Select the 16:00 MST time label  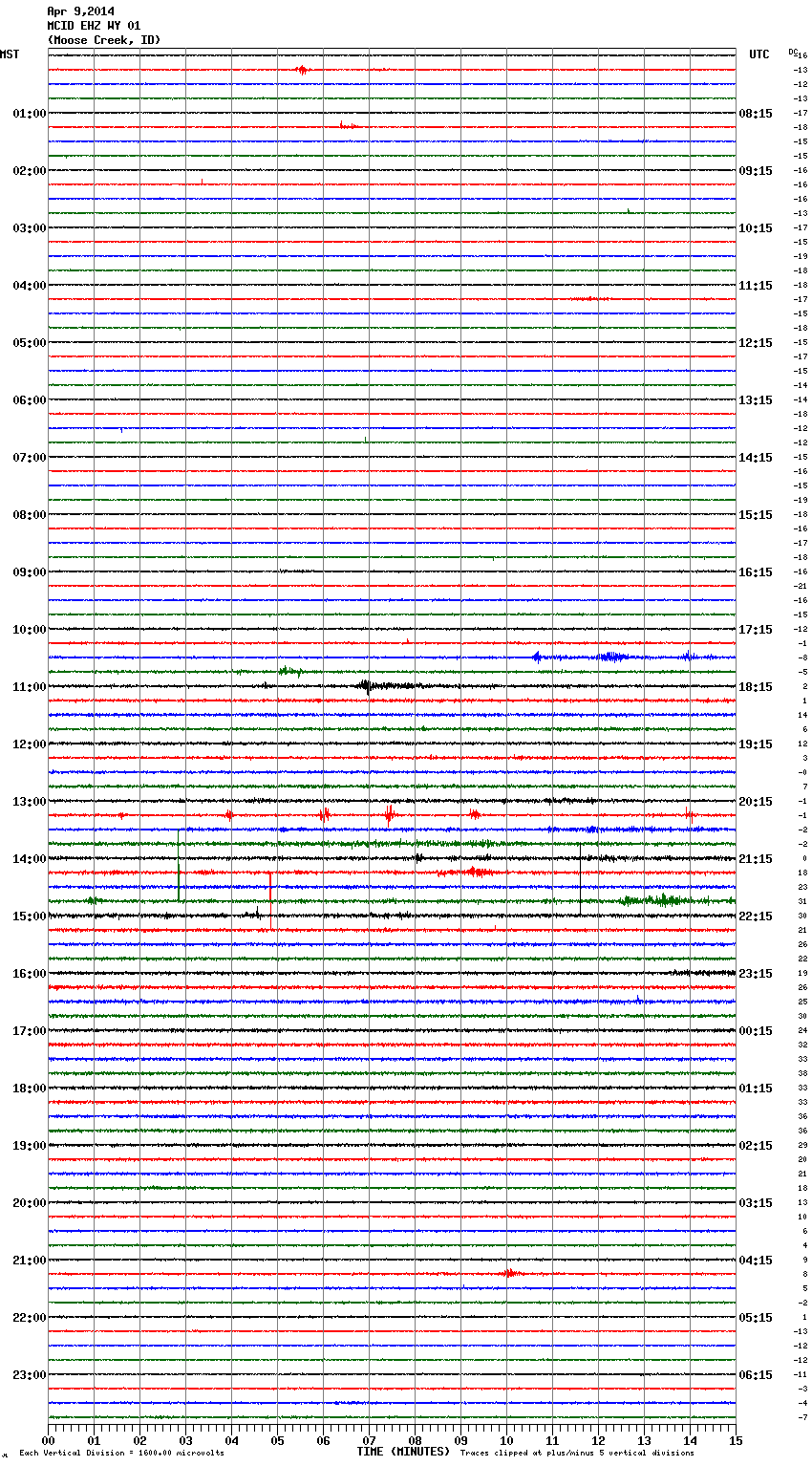pos(30,974)
